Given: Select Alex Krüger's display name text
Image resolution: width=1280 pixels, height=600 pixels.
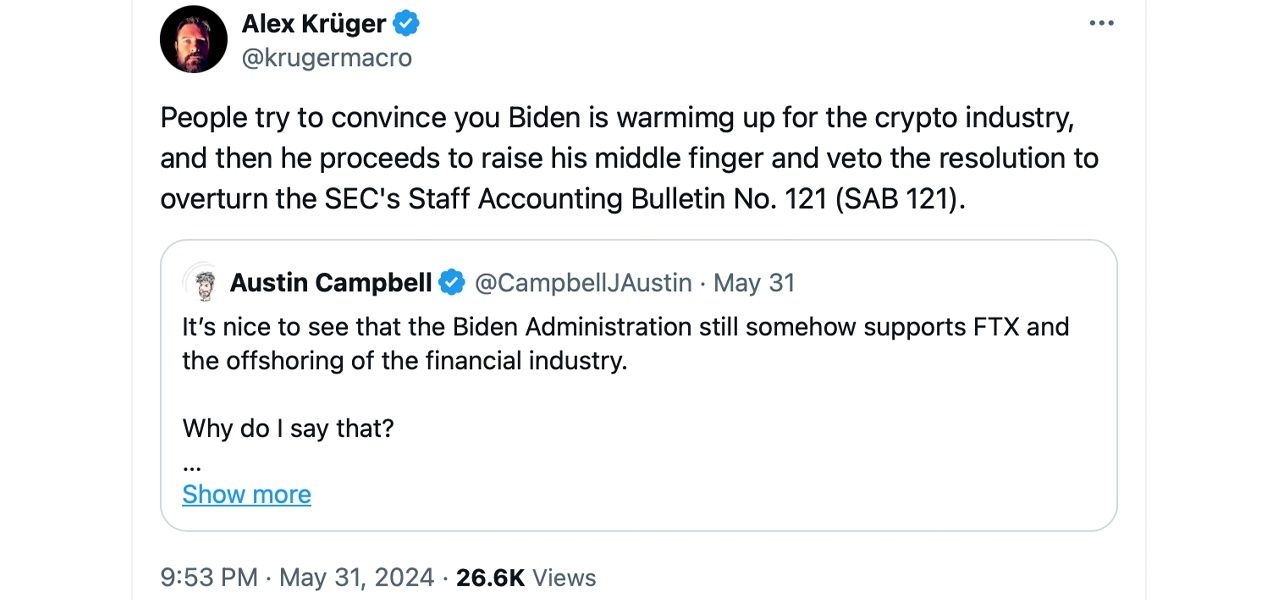Looking at the screenshot, I should click(314, 23).
